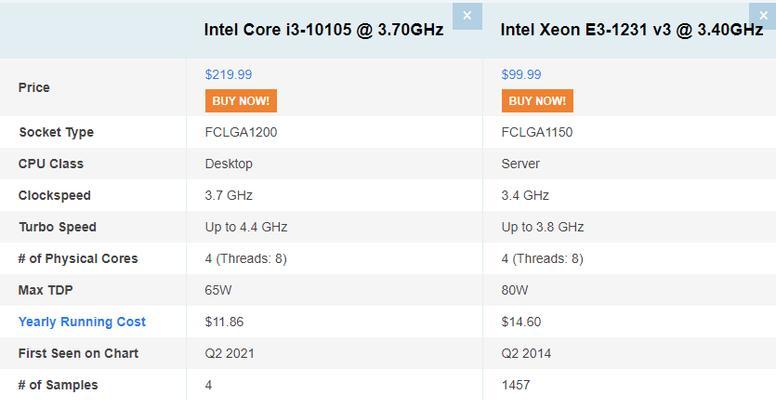Click the CPU Class row label

(51, 164)
